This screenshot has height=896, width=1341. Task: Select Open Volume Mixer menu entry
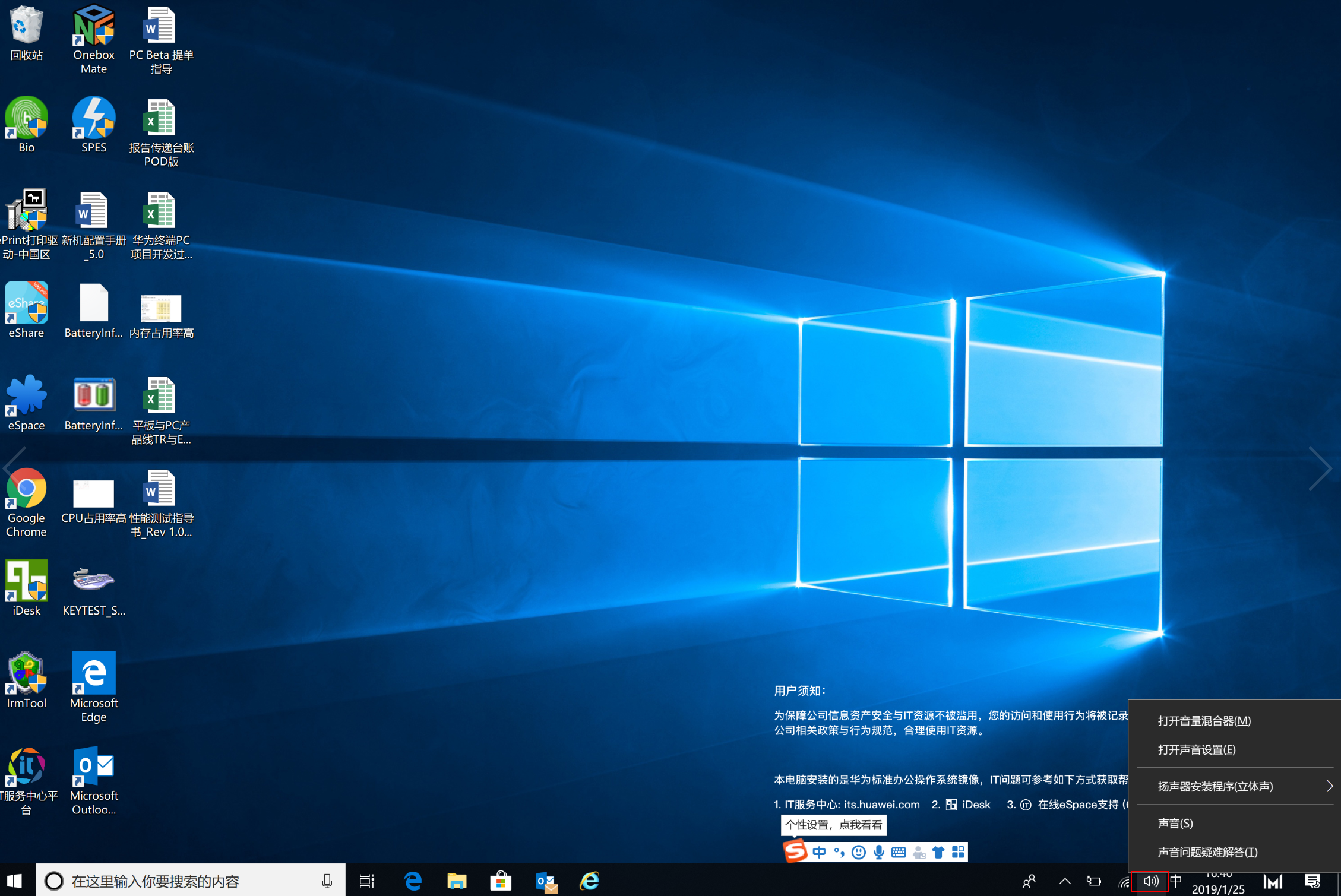coord(1204,721)
